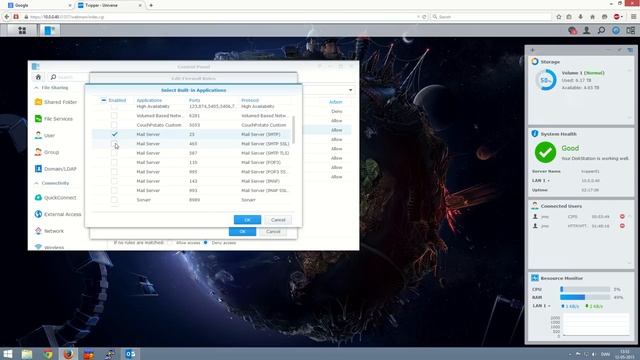Click the Storage widget icon
The height and width of the screenshot is (360, 640).
[535, 62]
